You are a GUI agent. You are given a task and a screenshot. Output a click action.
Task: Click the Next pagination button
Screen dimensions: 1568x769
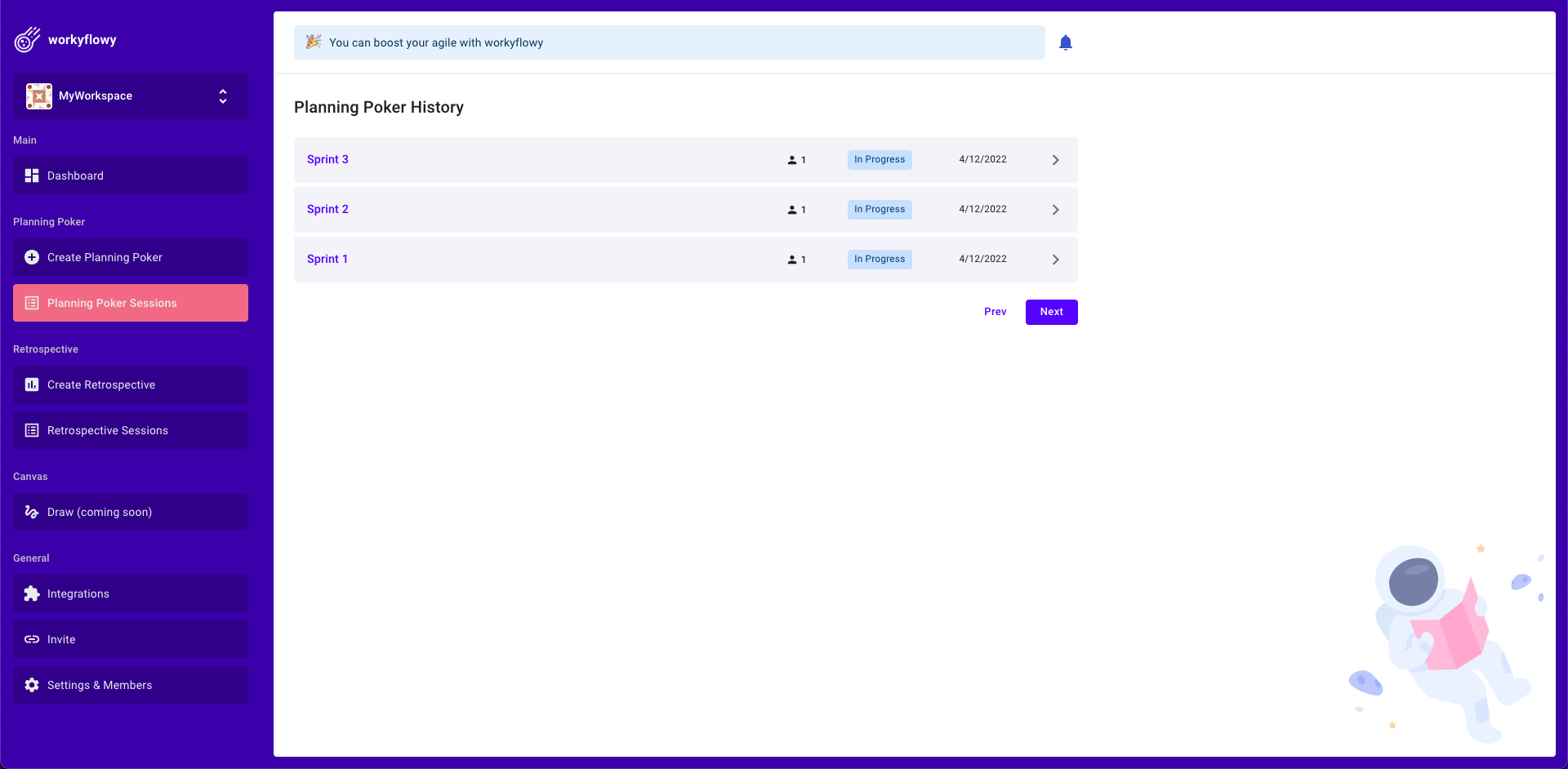tap(1051, 312)
